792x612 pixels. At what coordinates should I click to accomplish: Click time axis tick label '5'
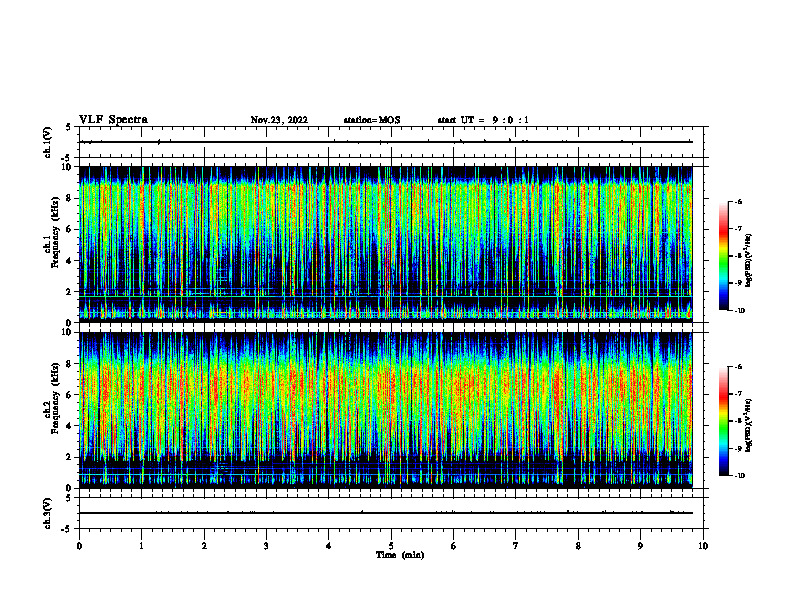[x=391, y=546]
